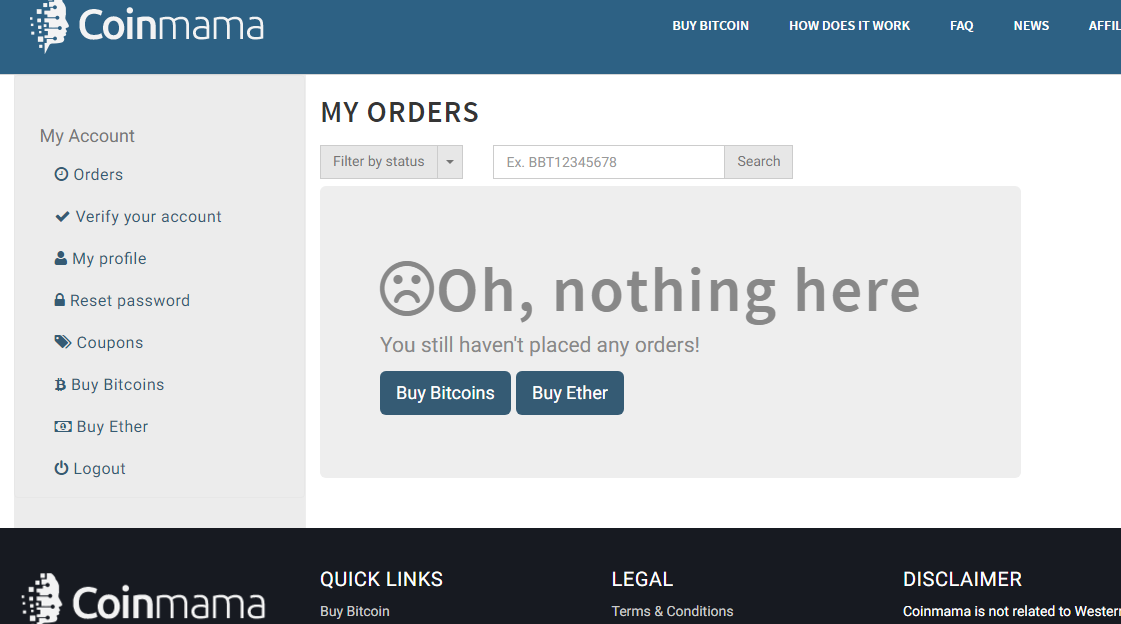This screenshot has width=1121, height=624.
Task: Click the tags icon next to Coupons
Action: pos(63,342)
